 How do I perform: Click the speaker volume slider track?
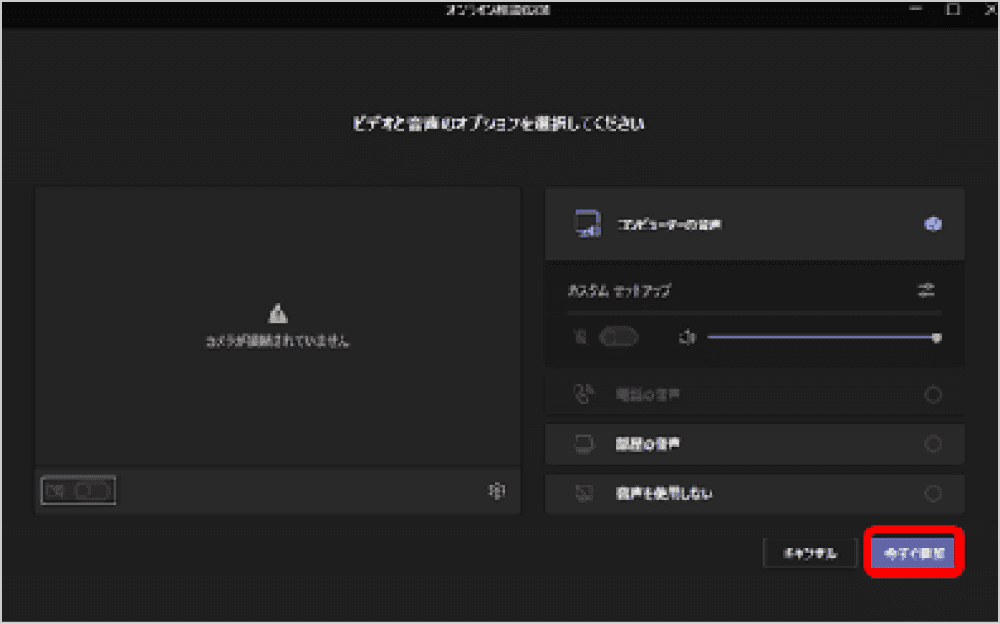click(x=820, y=338)
